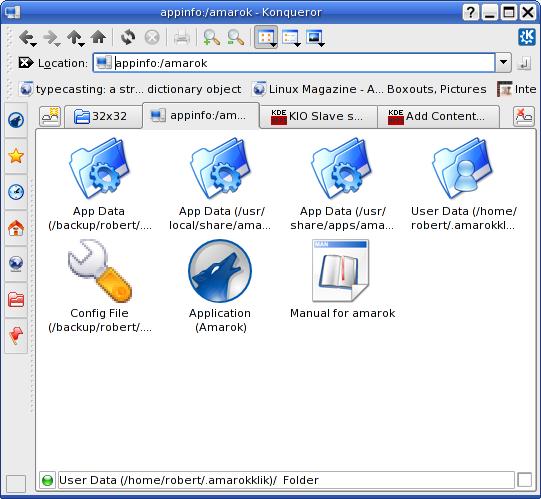Click the title bar Help question mark button

pyautogui.click(x=470, y=13)
